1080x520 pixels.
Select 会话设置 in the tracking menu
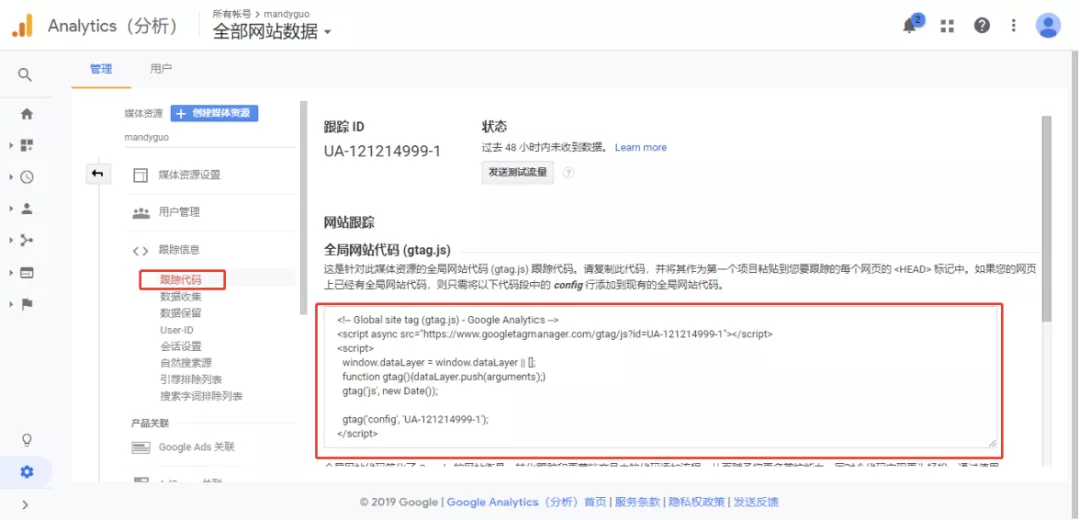pos(180,346)
